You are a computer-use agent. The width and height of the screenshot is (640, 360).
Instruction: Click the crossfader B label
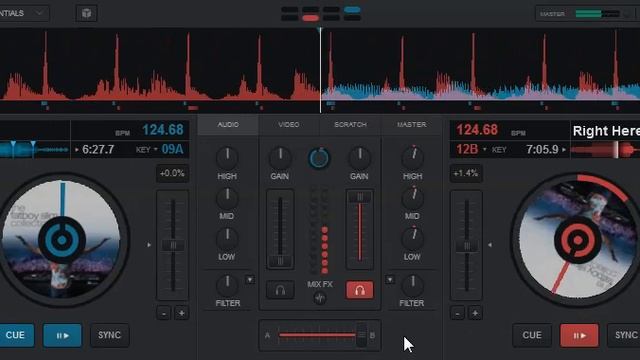[x=372, y=336]
